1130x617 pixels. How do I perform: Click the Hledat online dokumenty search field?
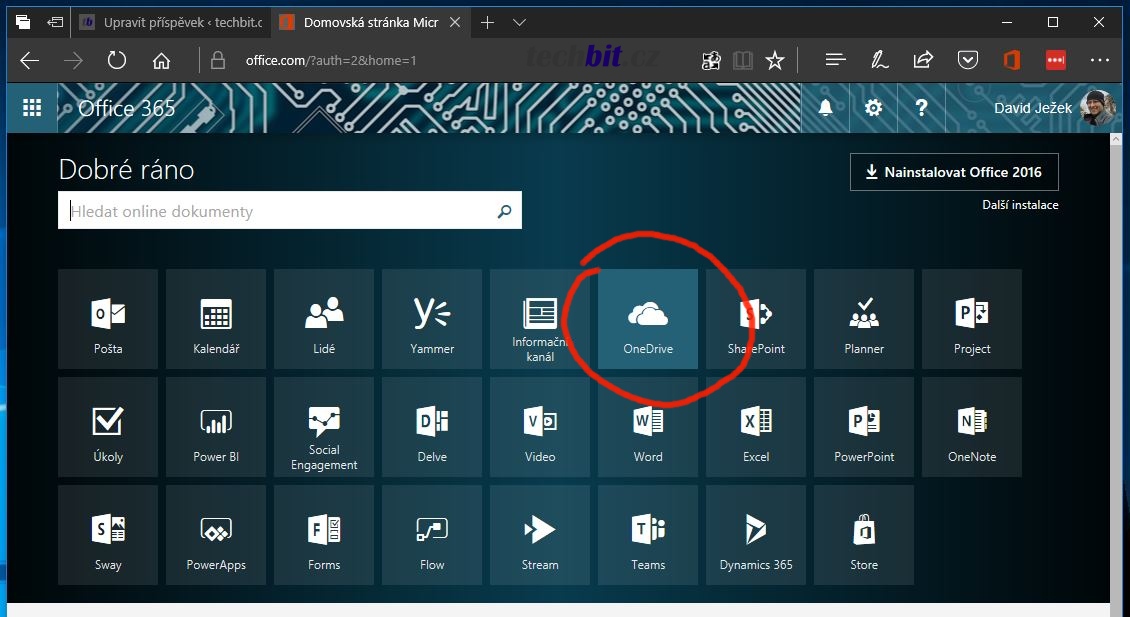(x=280, y=212)
